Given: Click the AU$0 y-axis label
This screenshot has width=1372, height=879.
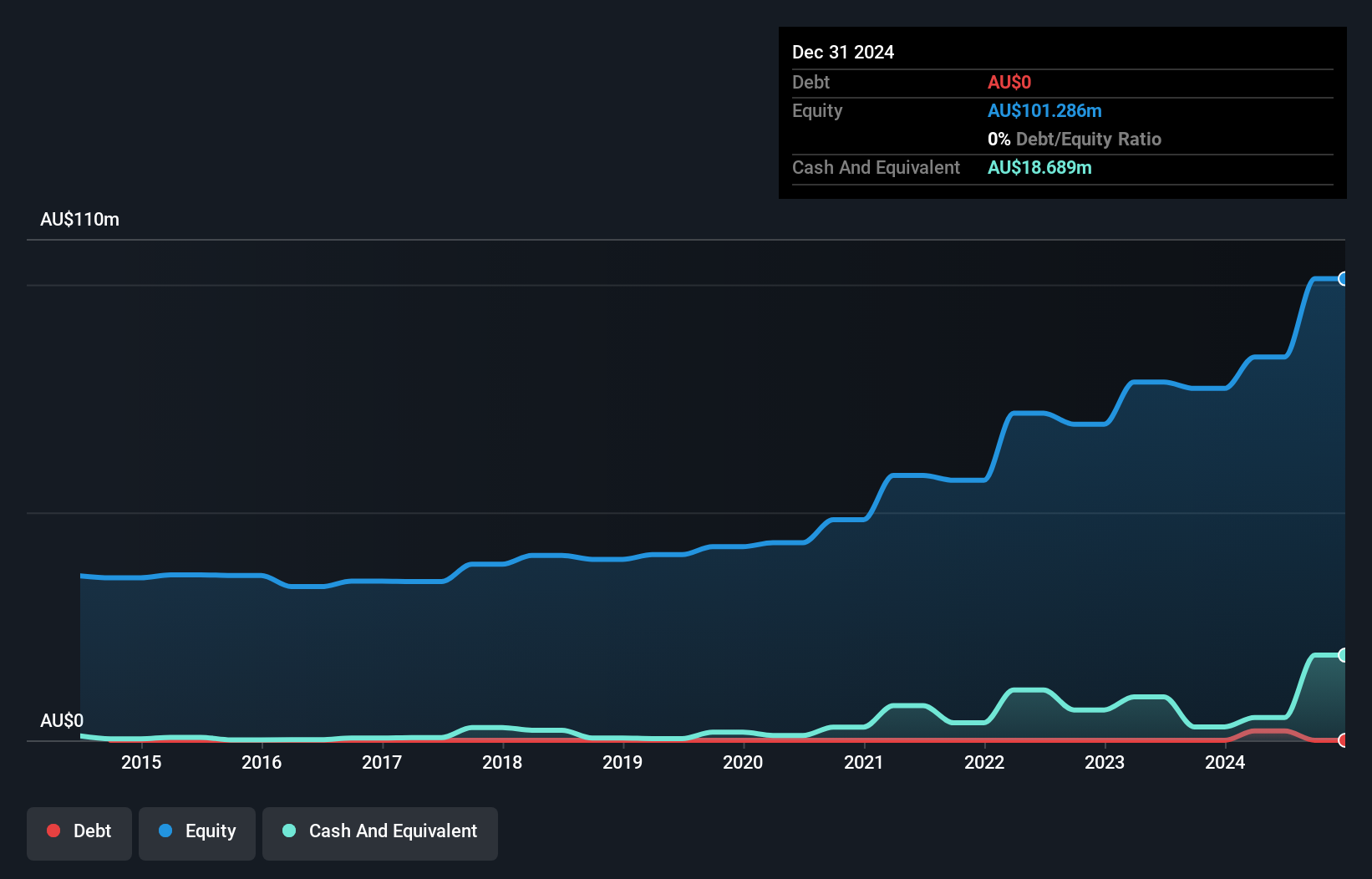Looking at the screenshot, I should [x=62, y=720].
